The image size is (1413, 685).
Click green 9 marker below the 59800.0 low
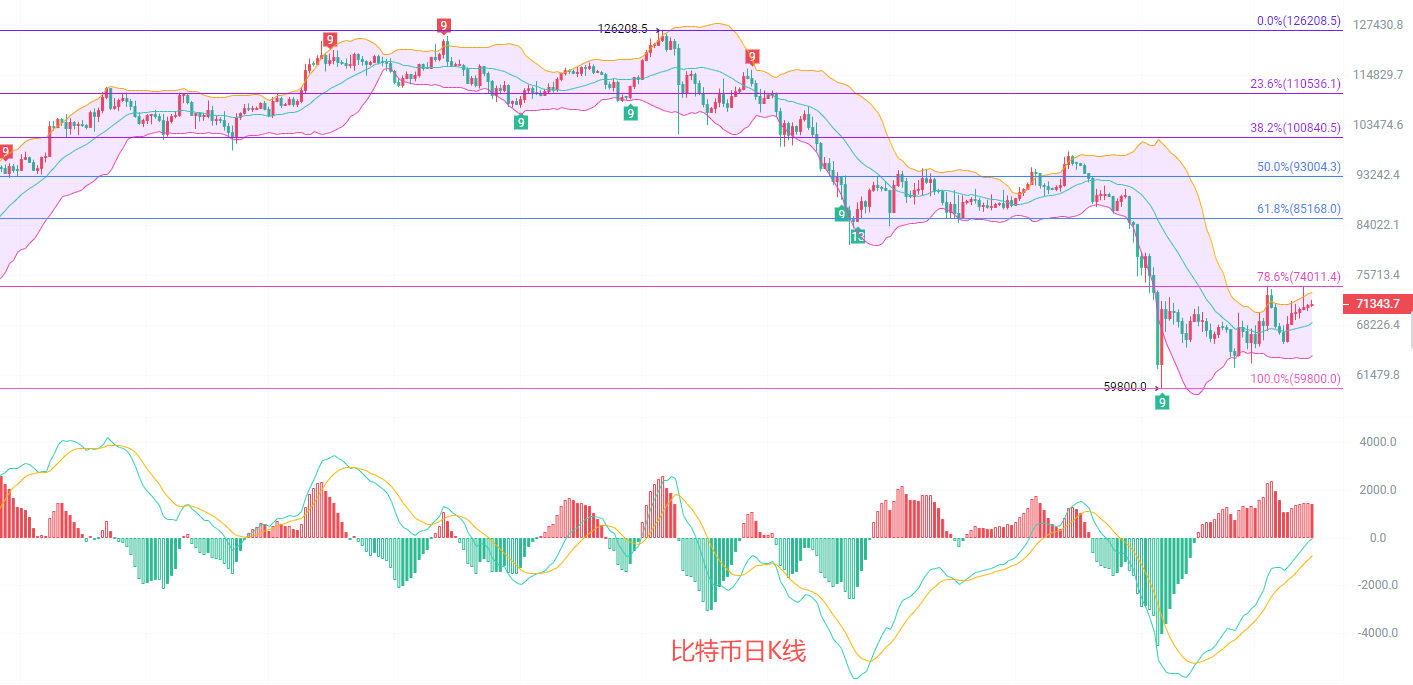pyautogui.click(x=1162, y=402)
